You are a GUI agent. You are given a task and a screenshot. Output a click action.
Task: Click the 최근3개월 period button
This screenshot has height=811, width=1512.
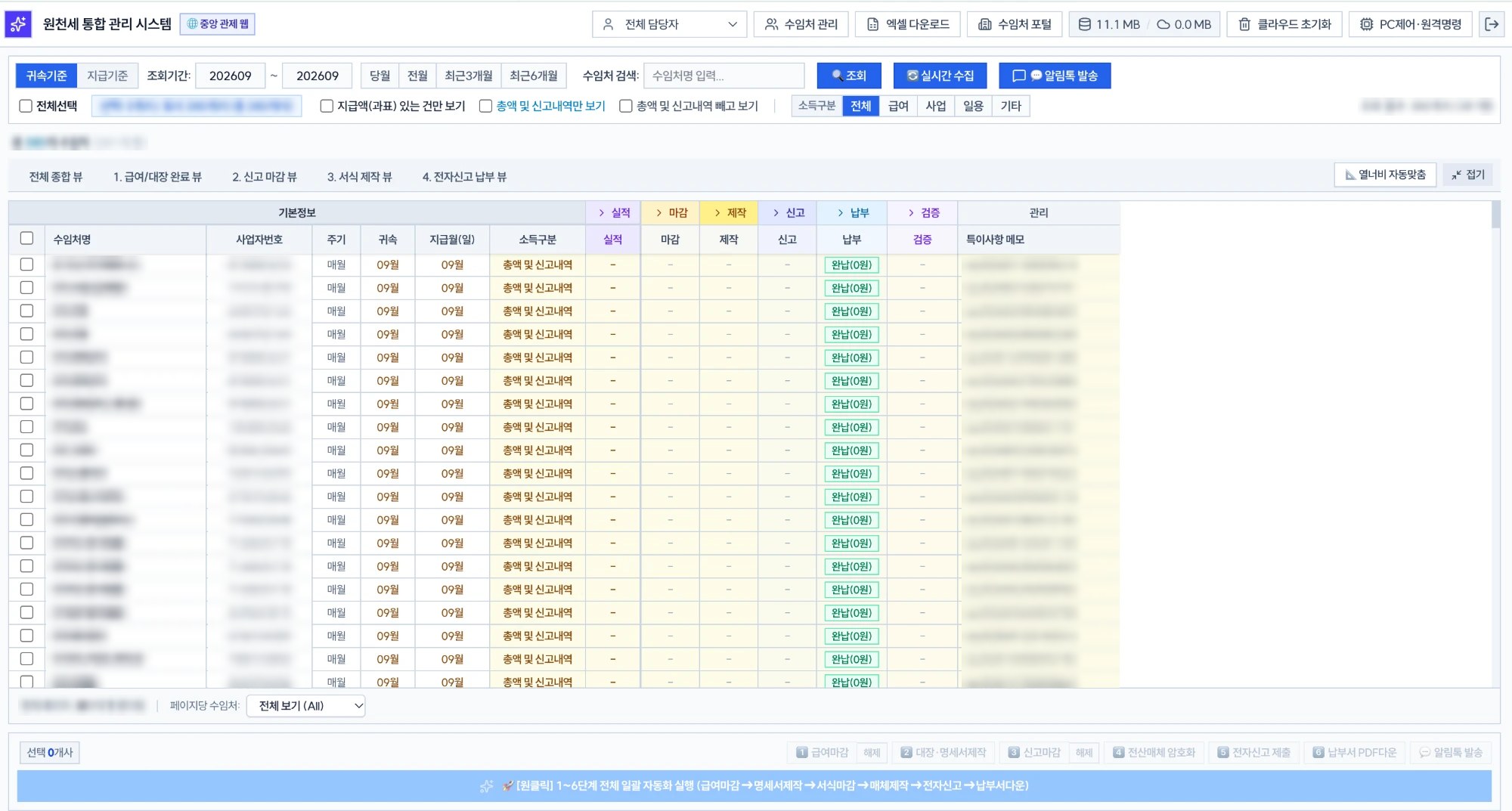click(x=469, y=76)
